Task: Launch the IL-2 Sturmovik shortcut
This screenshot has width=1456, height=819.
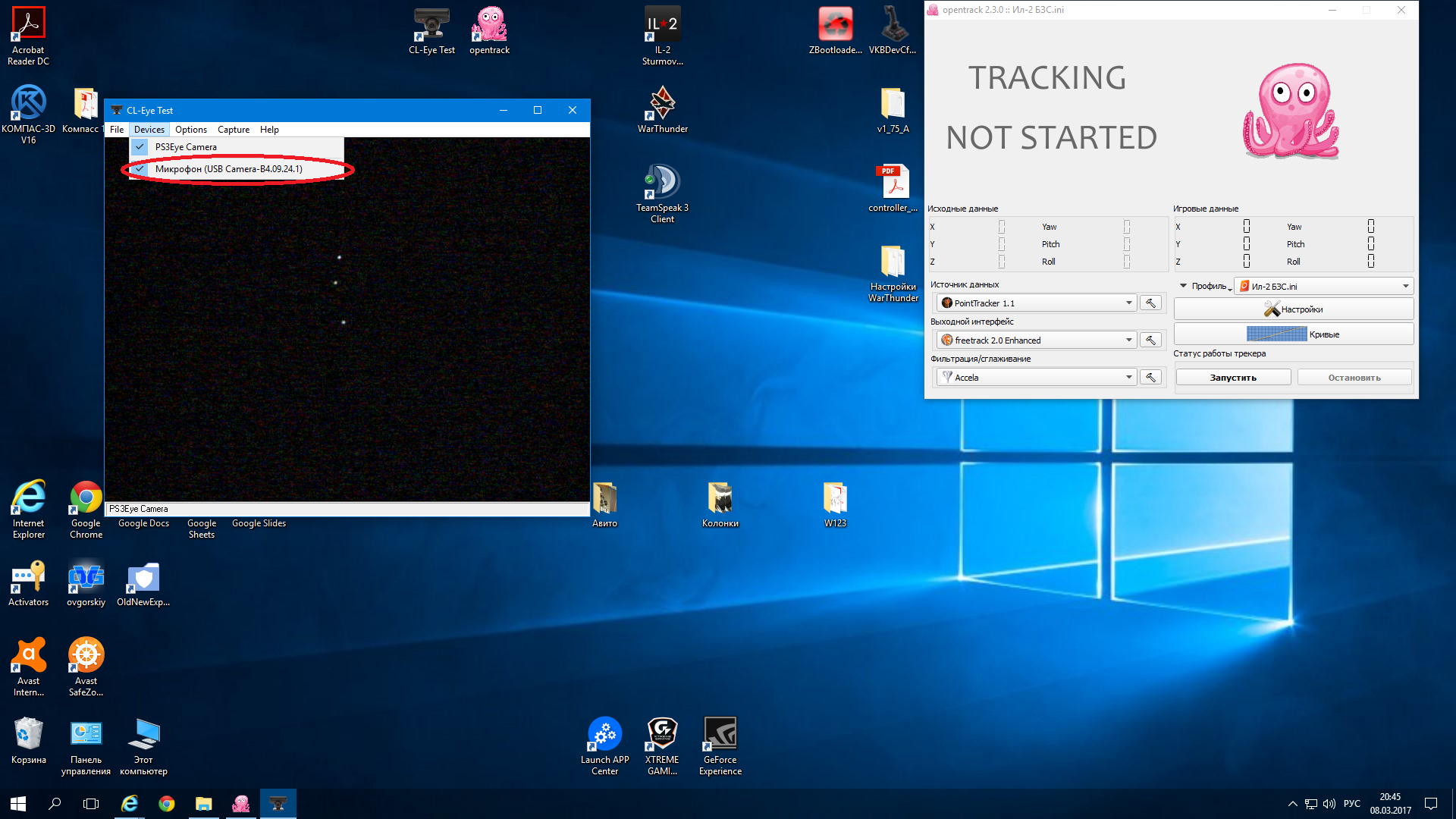Action: (x=662, y=36)
